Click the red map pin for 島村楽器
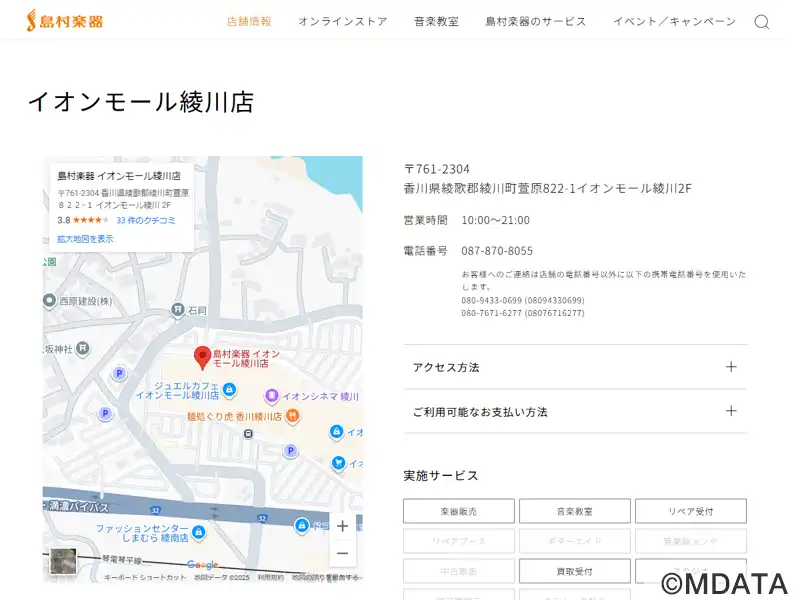The width and height of the screenshot is (800, 600). [x=203, y=358]
